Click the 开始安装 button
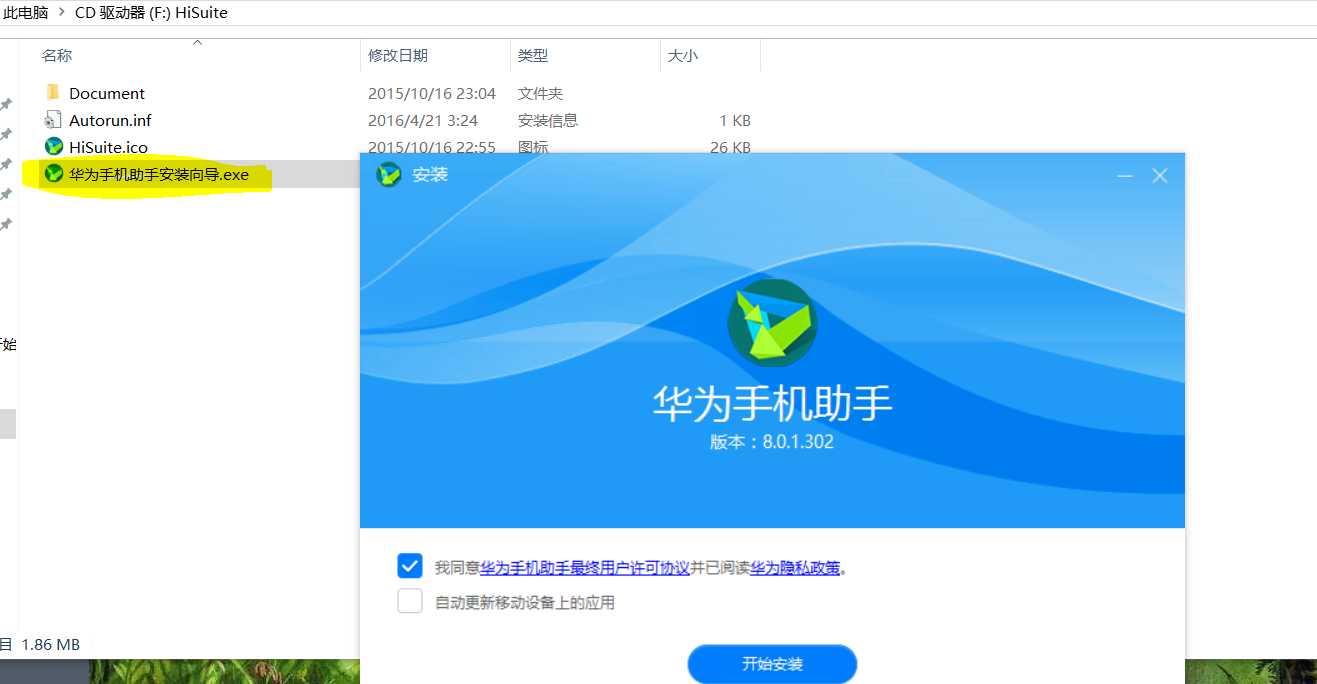This screenshot has height=684, width=1317. coord(772,664)
